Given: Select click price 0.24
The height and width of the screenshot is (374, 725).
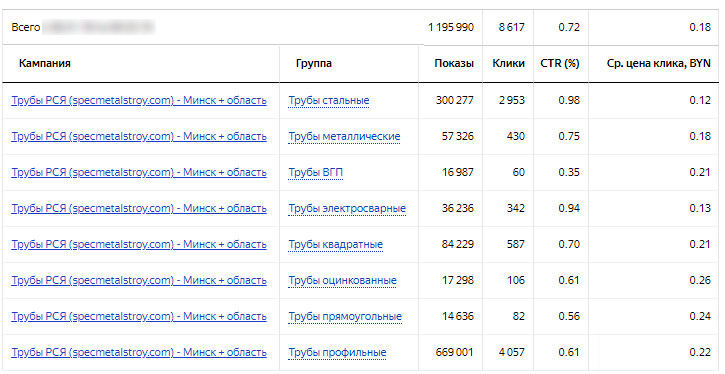Looking at the screenshot, I should [700, 317].
